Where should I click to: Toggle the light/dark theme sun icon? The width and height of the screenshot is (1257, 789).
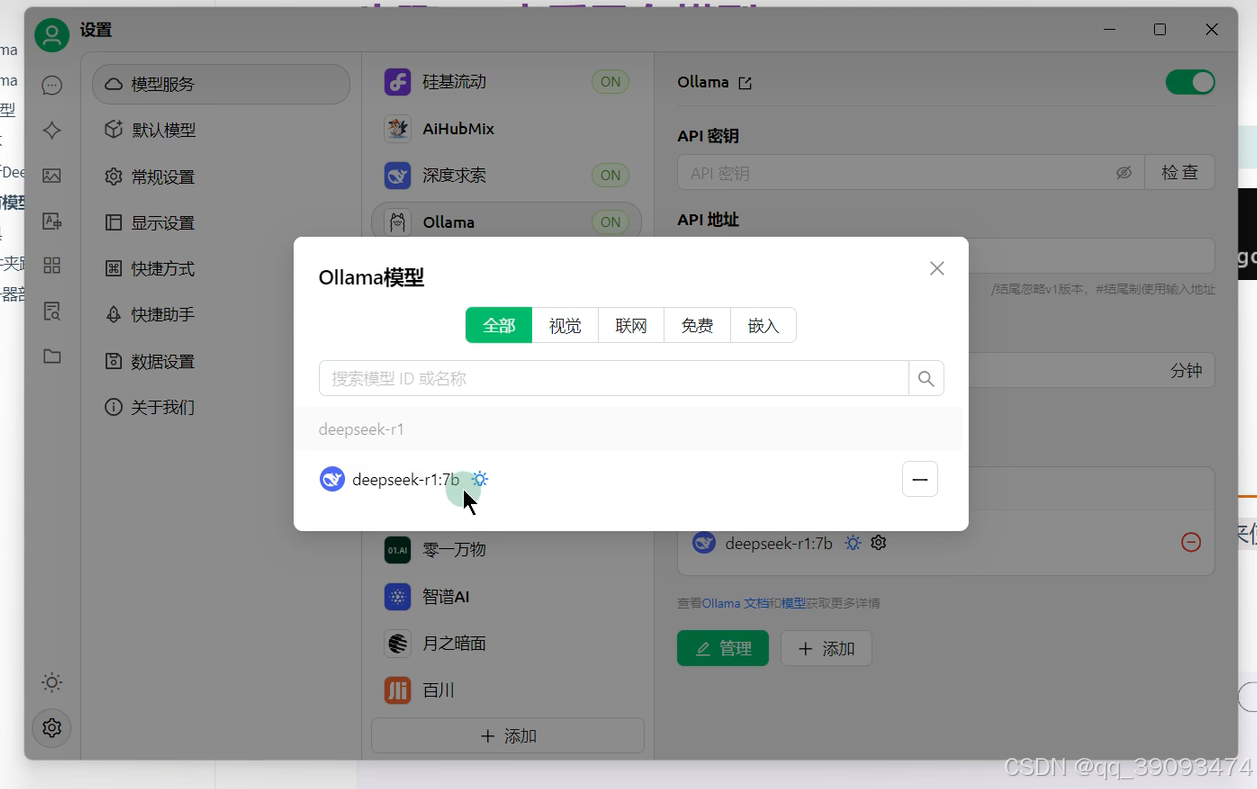(52, 683)
